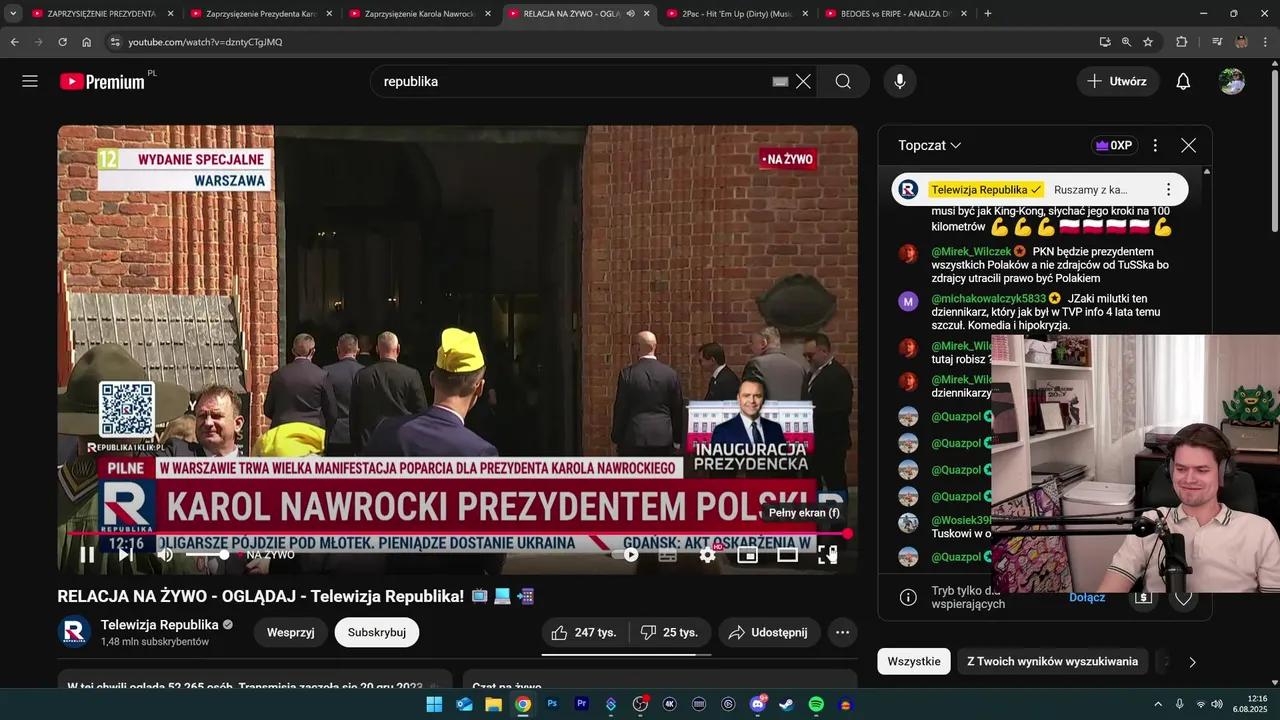Like the video, 247 tys.

[x=585, y=632]
